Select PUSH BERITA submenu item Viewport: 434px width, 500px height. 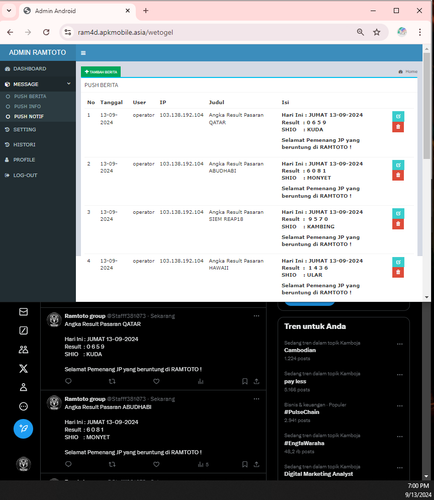coord(30,96)
